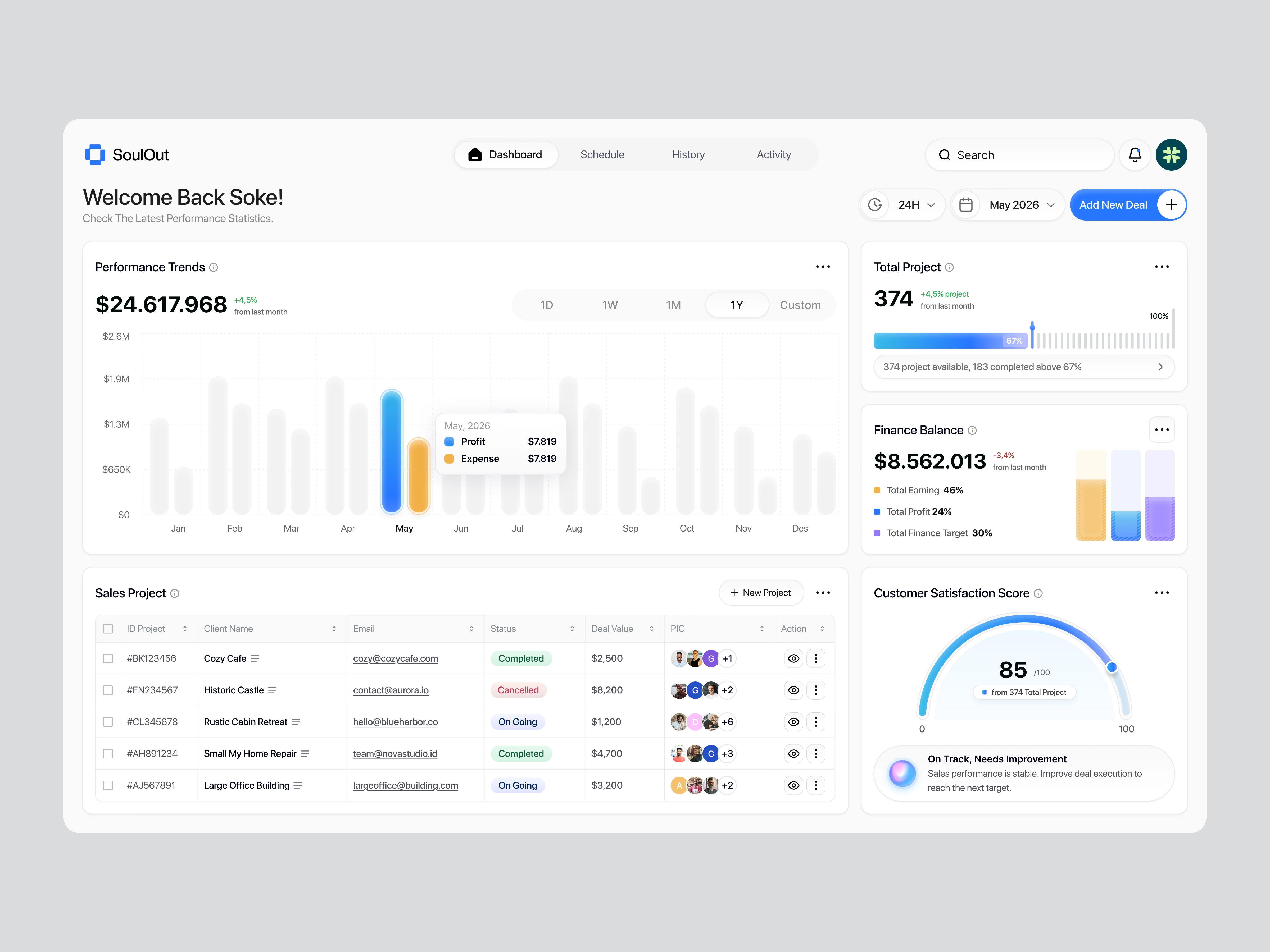1270x952 pixels.
Task: Open Finance Balance more options menu
Action: click(1162, 430)
